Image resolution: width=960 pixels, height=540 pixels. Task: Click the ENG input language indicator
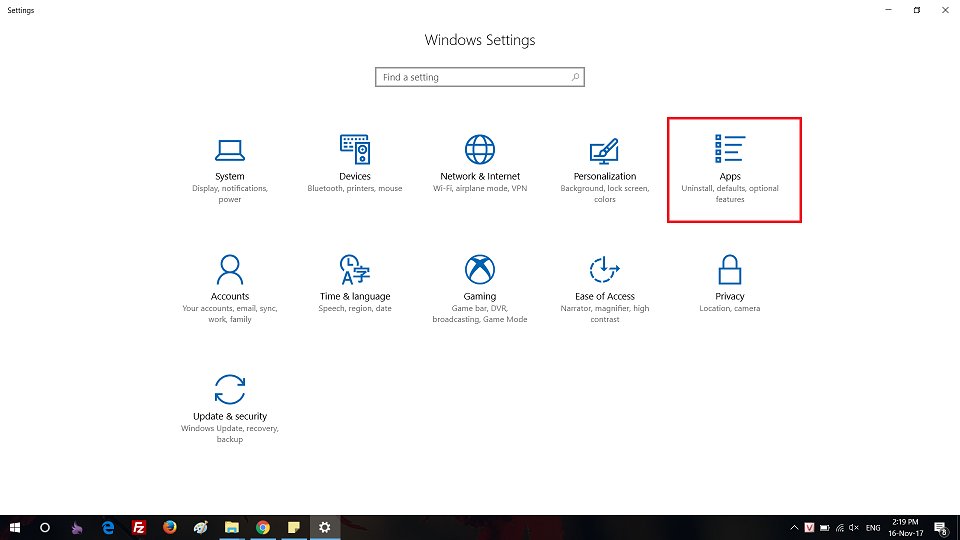coord(873,528)
